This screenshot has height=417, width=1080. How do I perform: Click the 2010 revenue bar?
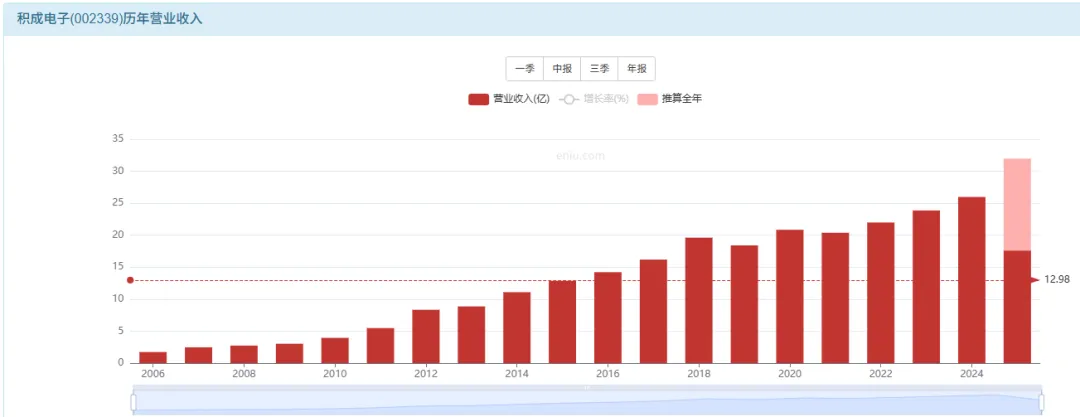[335, 350]
